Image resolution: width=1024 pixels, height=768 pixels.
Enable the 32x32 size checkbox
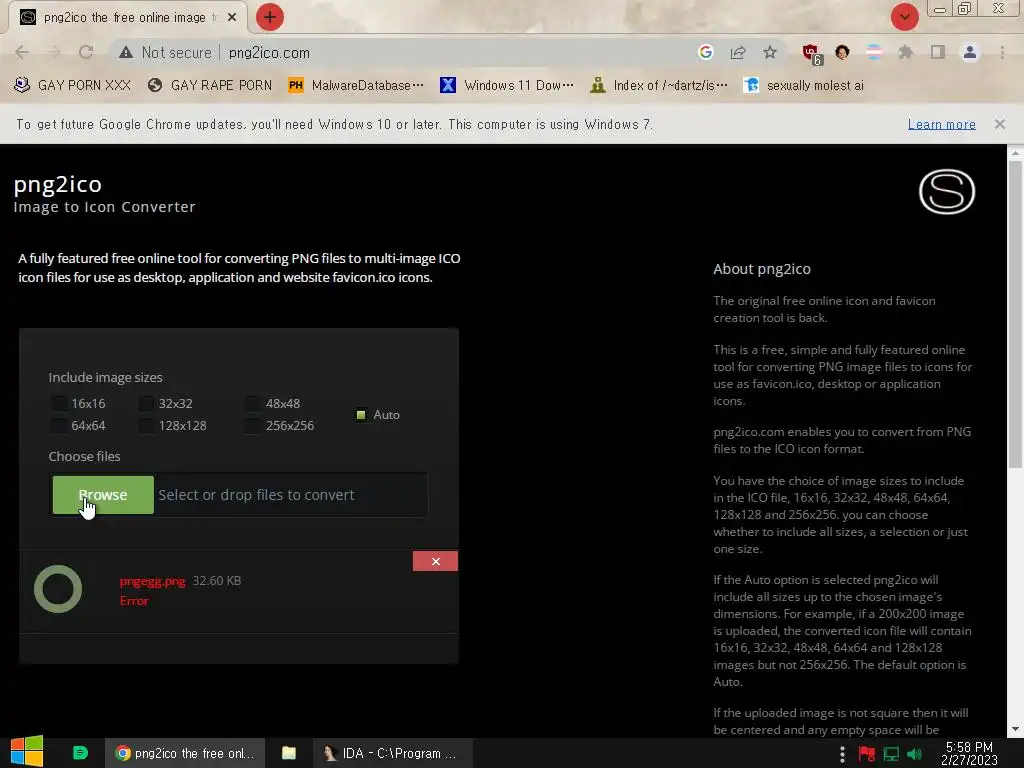point(146,404)
